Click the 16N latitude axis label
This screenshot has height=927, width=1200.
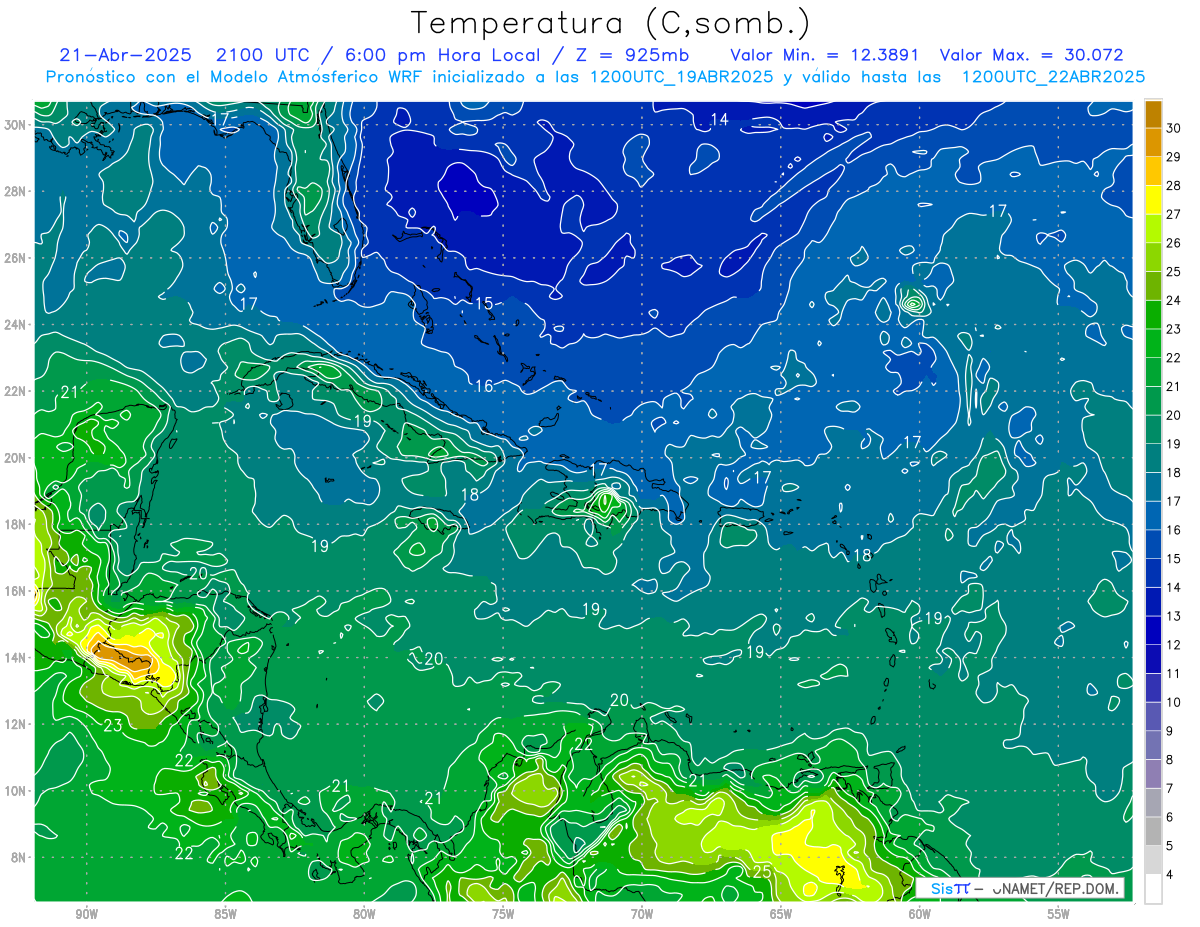15,591
